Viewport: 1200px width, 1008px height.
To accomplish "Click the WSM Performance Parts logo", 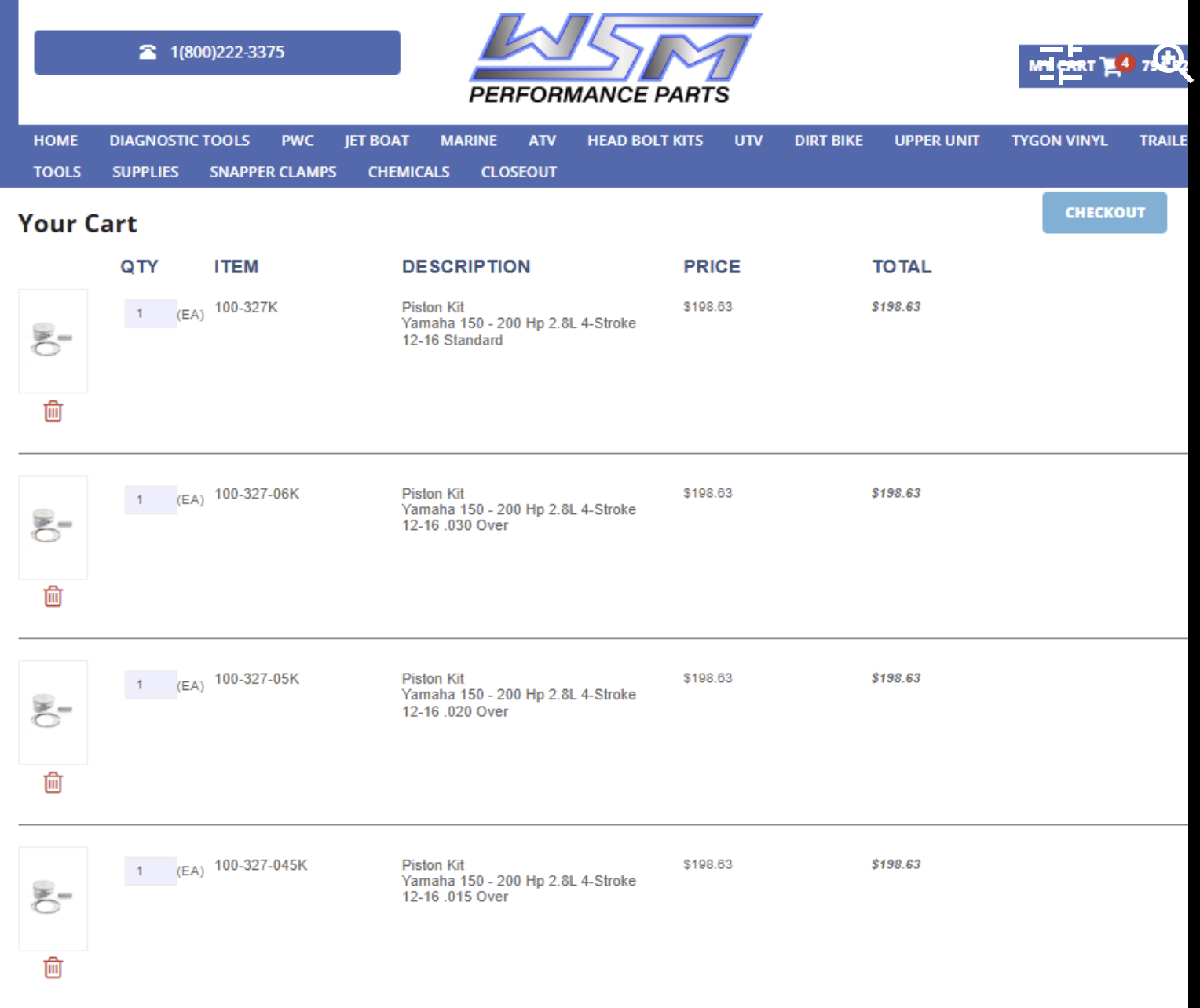I will (x=614, y=59).
